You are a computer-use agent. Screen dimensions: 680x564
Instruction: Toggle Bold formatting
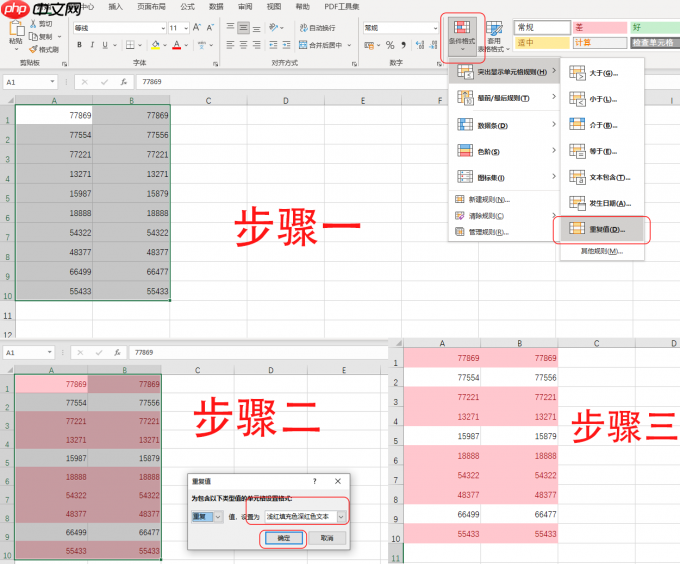coord(79,45)
